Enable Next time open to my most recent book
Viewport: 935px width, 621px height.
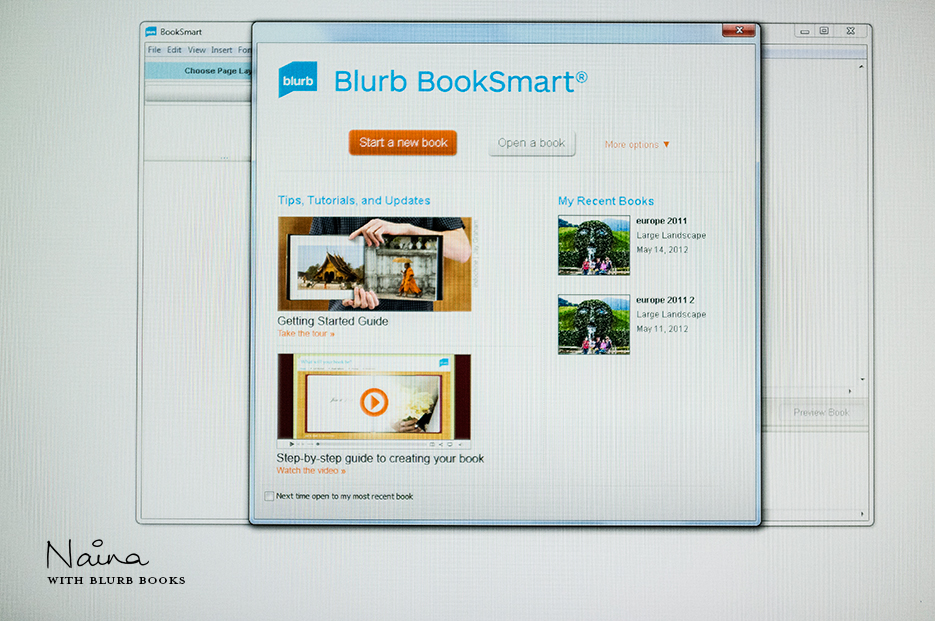[x=270, y=496]
